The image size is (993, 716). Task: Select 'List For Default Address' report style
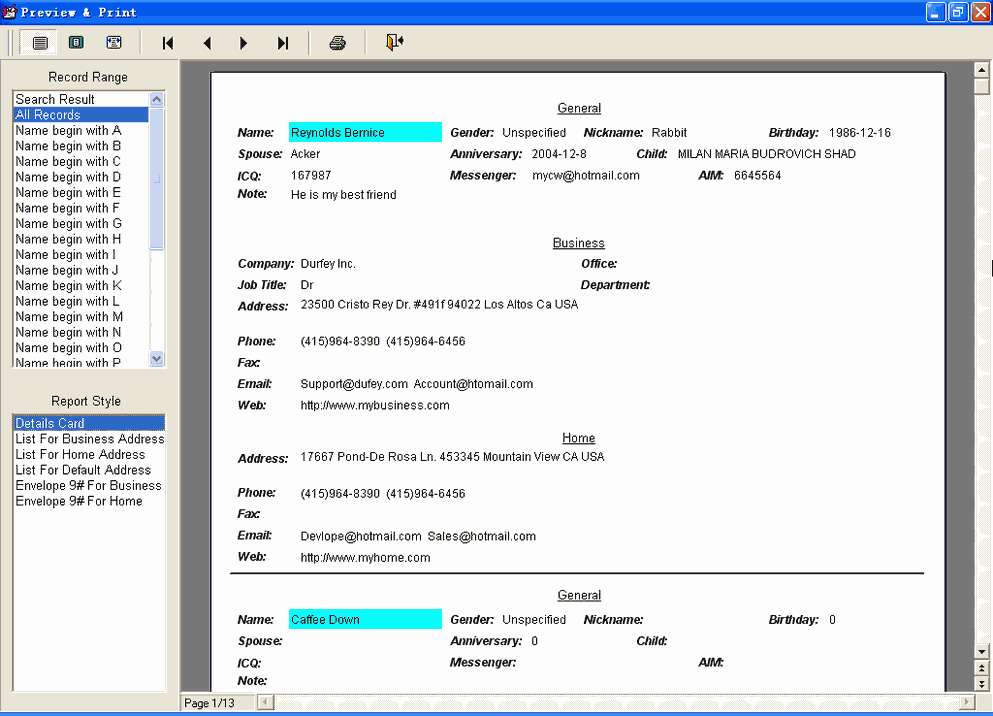[x=83, y=469]
